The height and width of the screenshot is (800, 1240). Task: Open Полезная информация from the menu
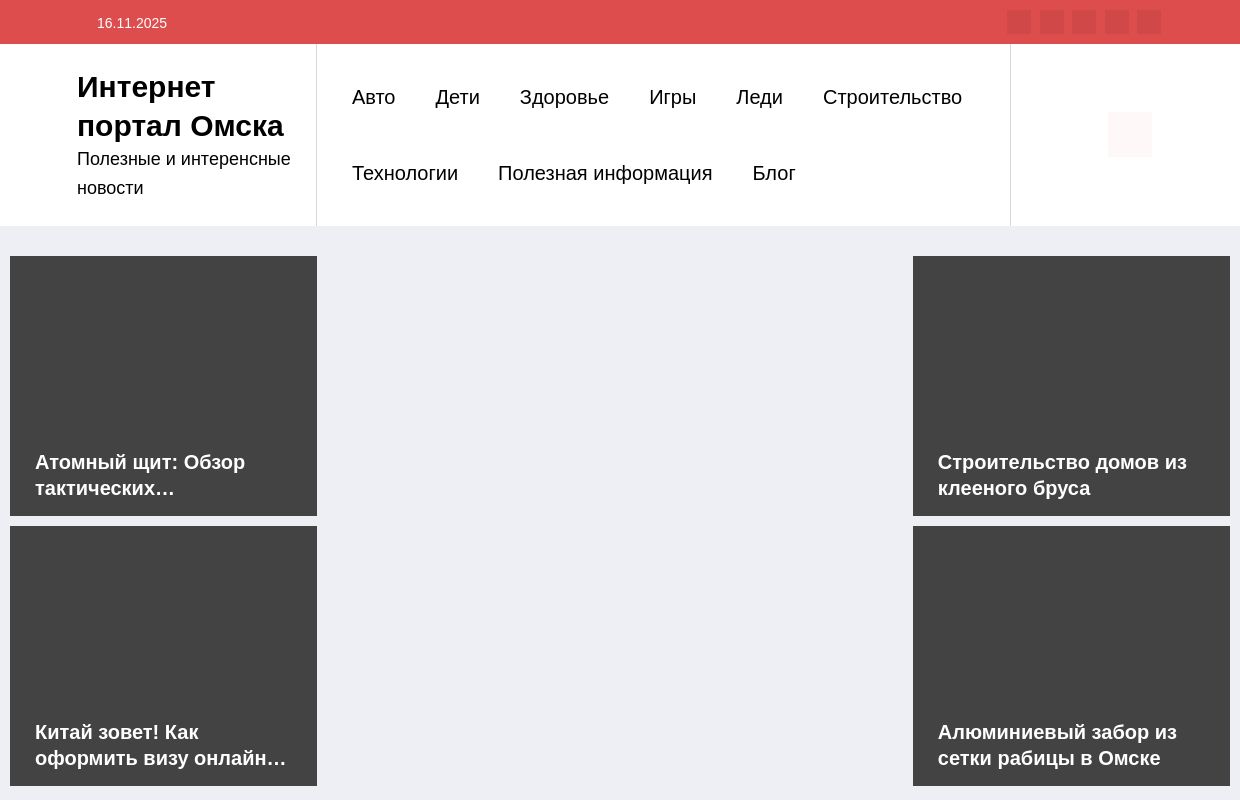pyautogui.click(x=605, y=173)
